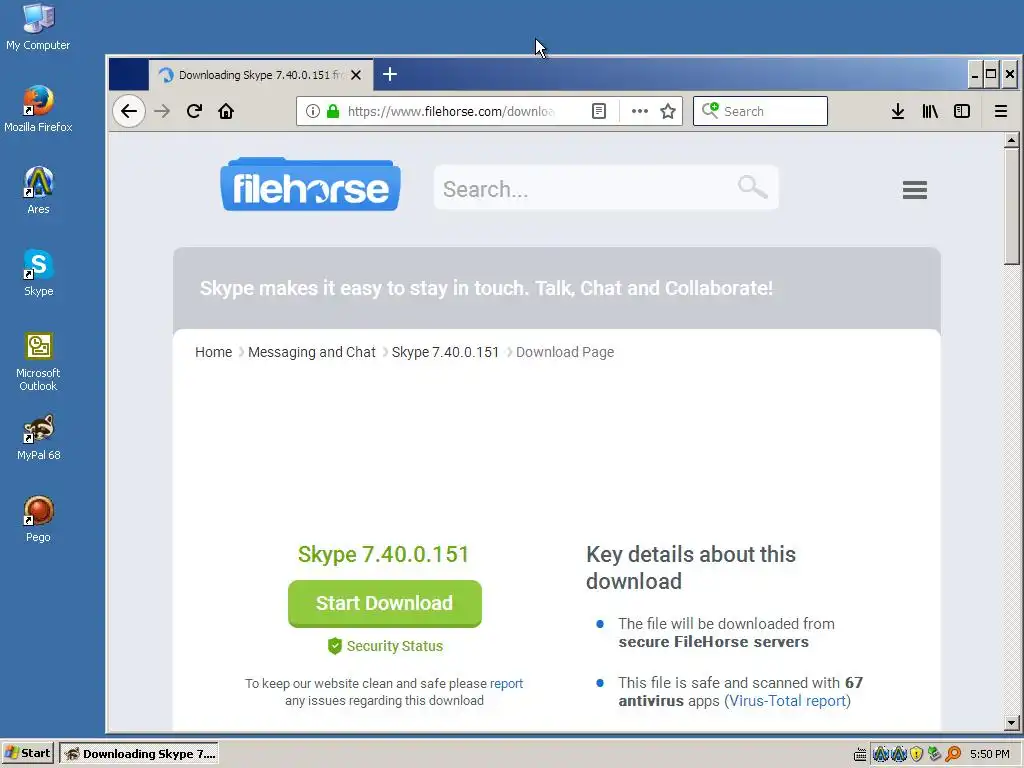The image size is (1024, 768).
Task: Go to browser home page
Action: [x=226, y=111]
